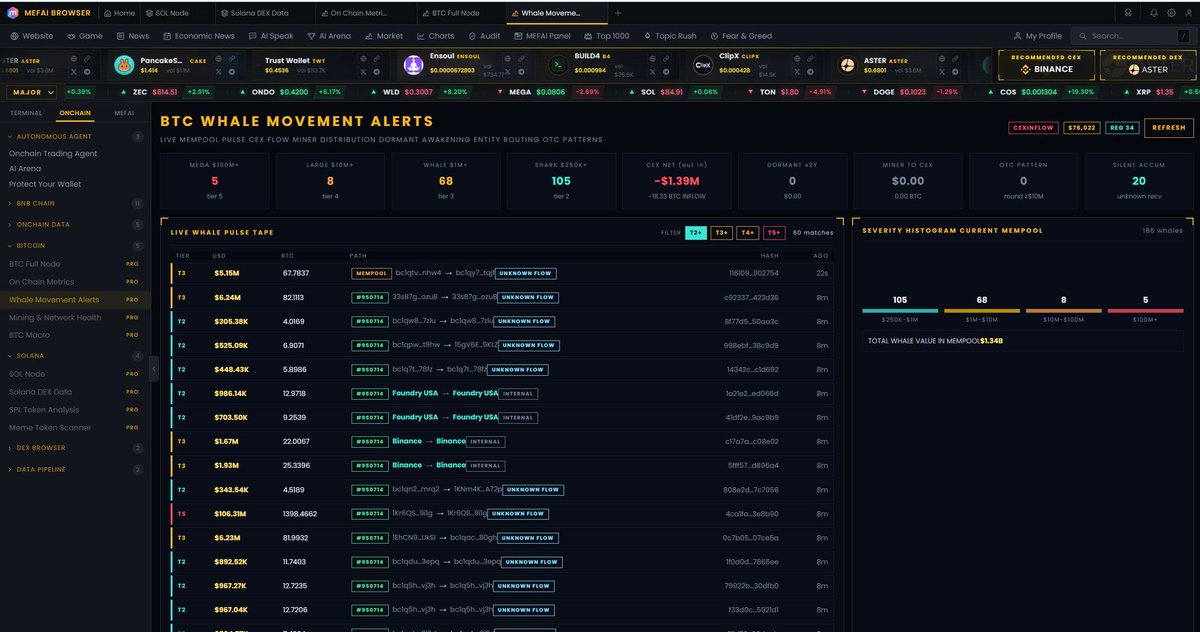Click the REFRESH button
The width and height of the screenshot is (1200, 632).
(1168, 128)
